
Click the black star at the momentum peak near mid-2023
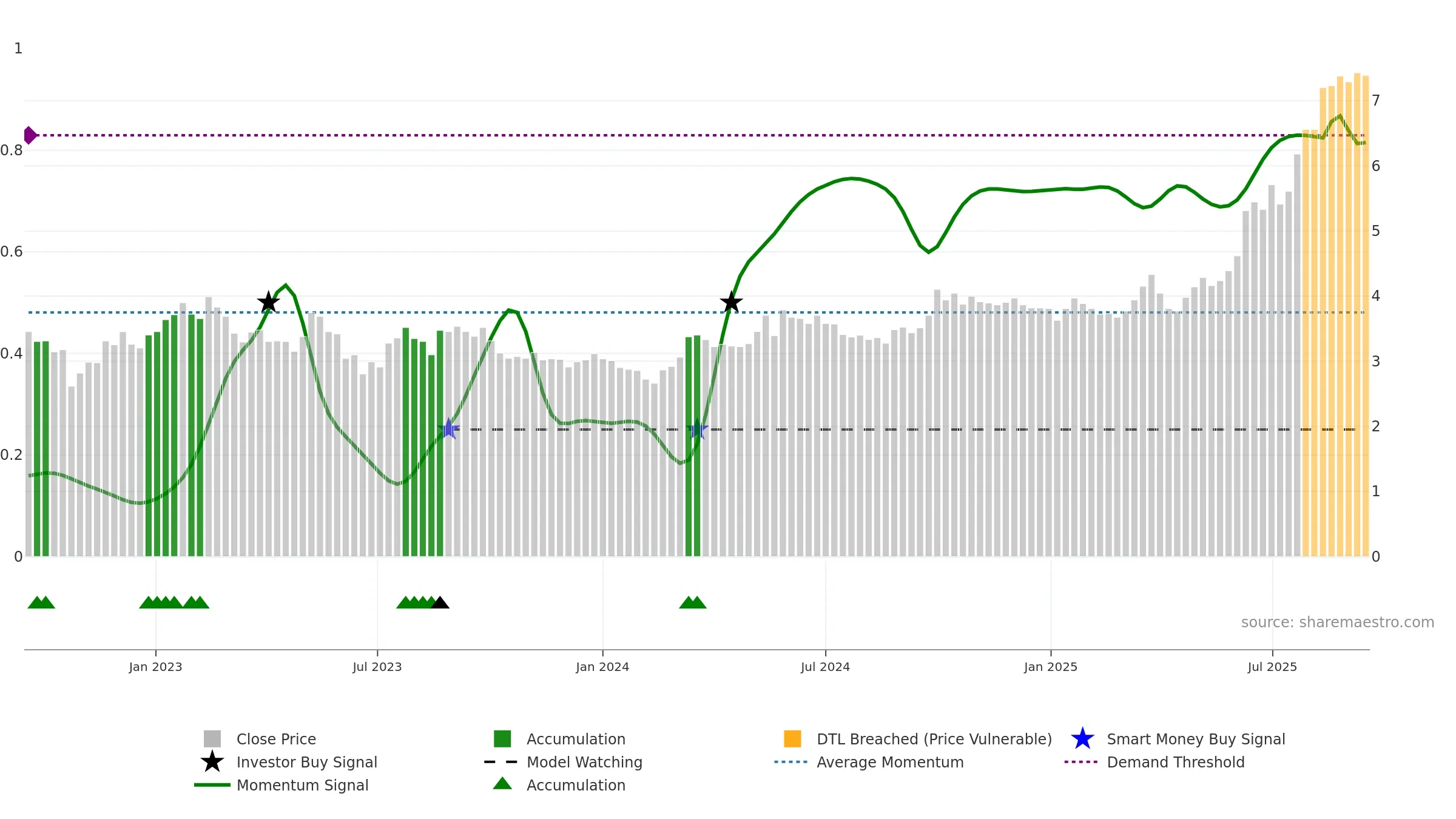(268, 302)
